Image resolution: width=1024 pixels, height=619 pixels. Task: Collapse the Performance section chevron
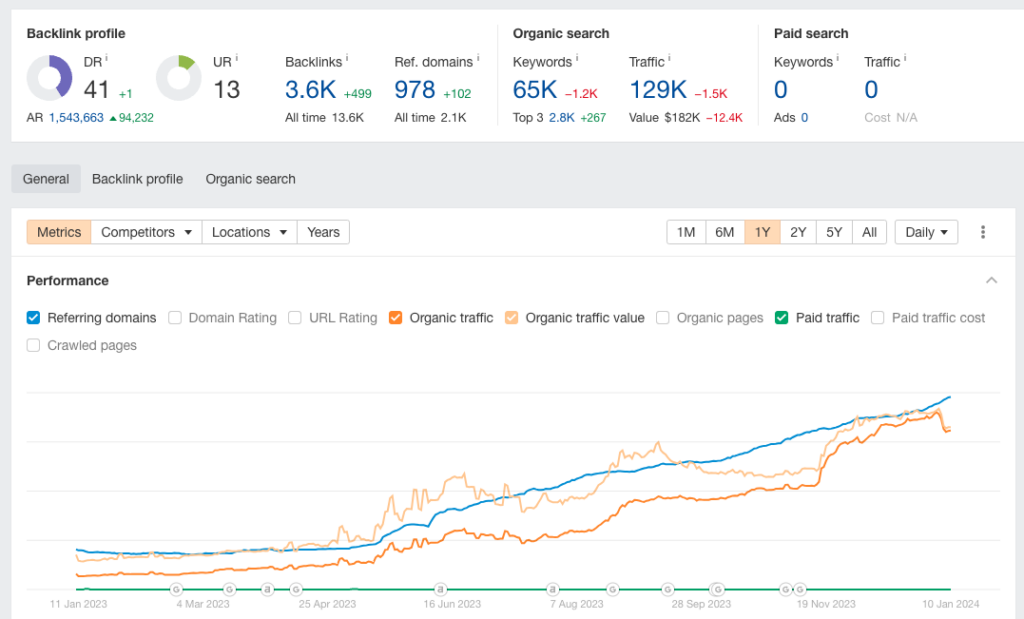[x=991, y=281]
